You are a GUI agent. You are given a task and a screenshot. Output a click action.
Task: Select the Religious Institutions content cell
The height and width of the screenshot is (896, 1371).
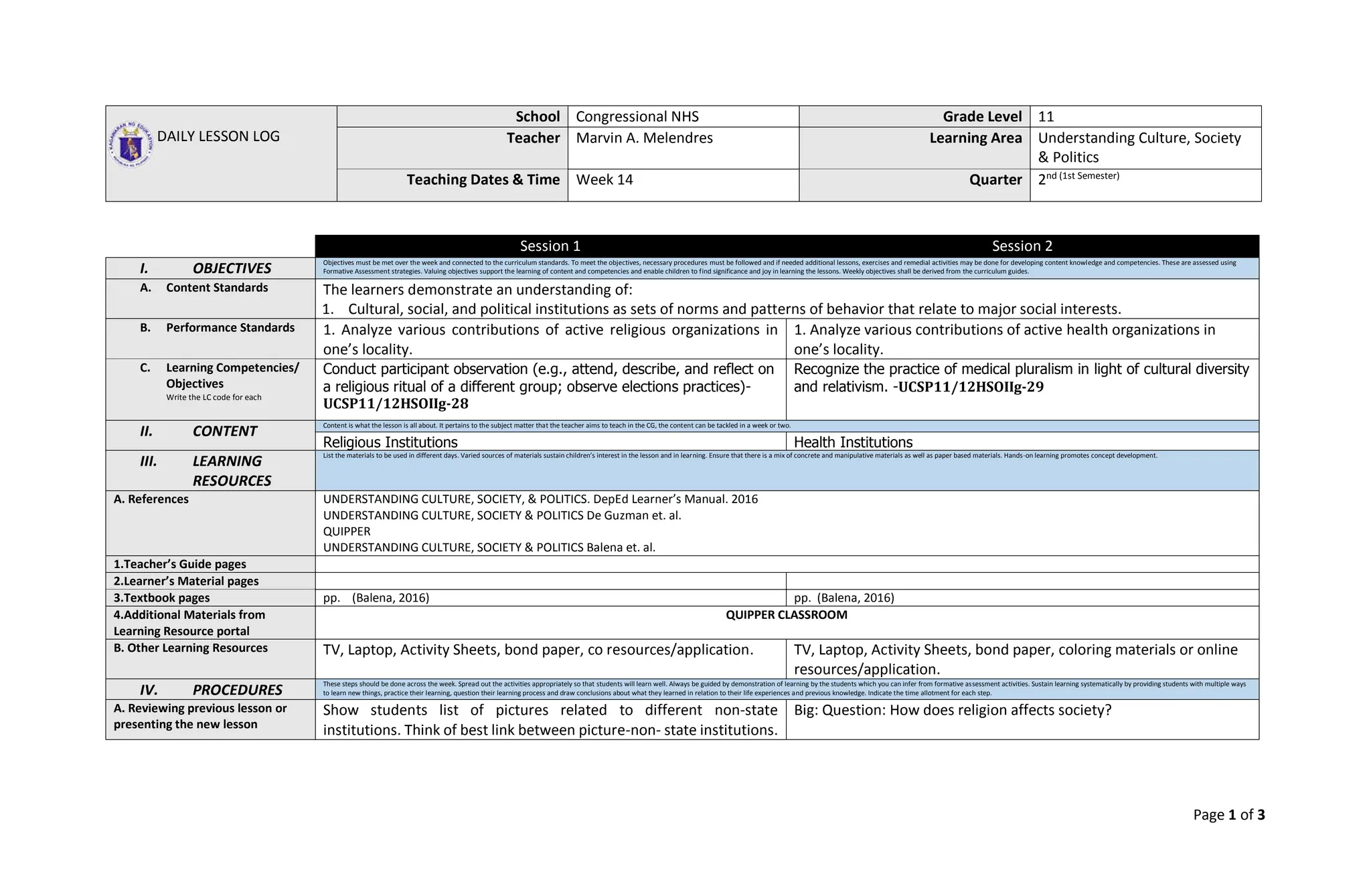390,442
